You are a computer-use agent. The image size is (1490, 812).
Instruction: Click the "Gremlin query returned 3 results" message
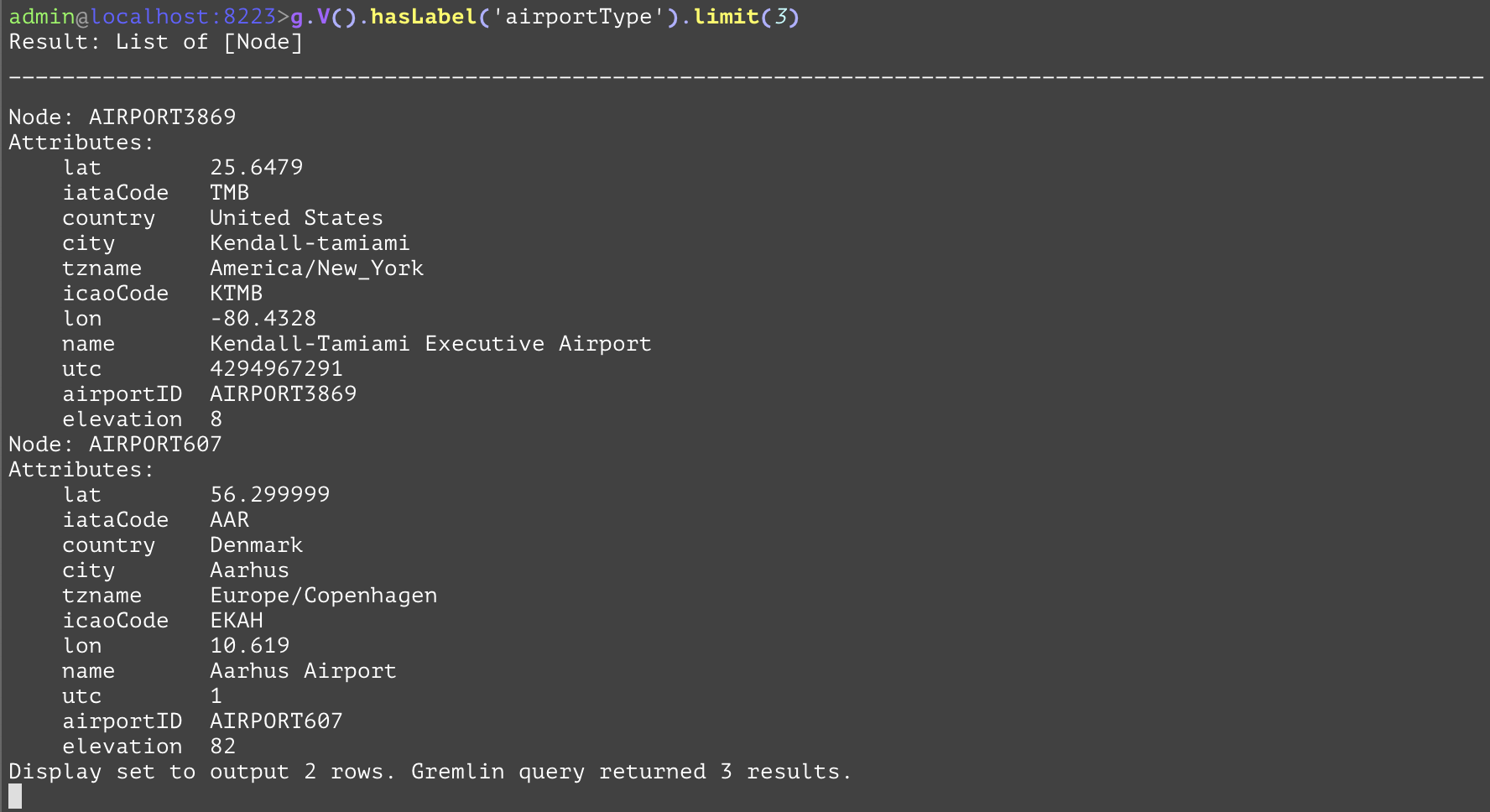(x=631, y=772)
